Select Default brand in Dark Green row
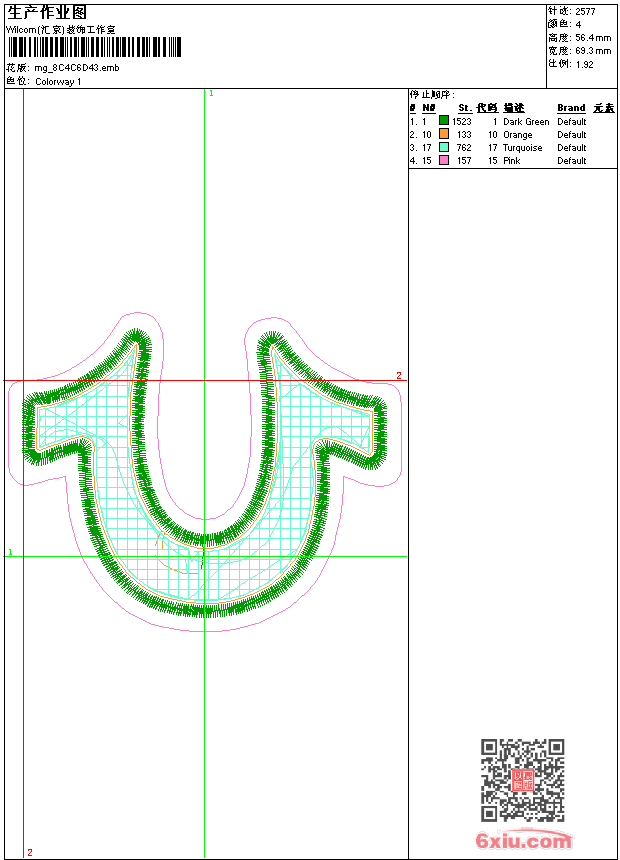The width and height of the screenshot is (620, 860). point(572,122)
